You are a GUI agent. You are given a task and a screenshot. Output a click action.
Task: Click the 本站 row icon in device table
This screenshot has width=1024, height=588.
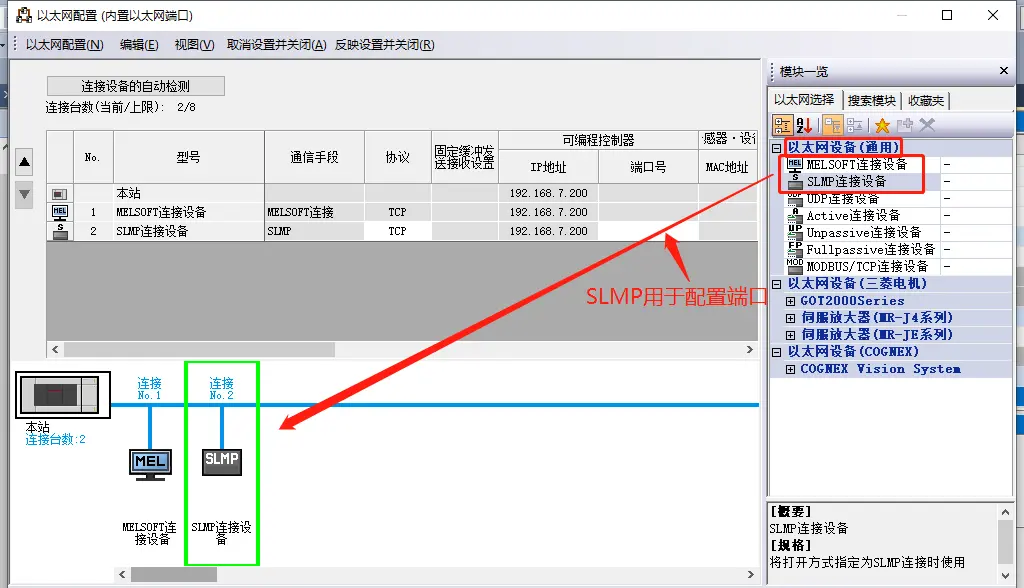(x=59, y=194)
